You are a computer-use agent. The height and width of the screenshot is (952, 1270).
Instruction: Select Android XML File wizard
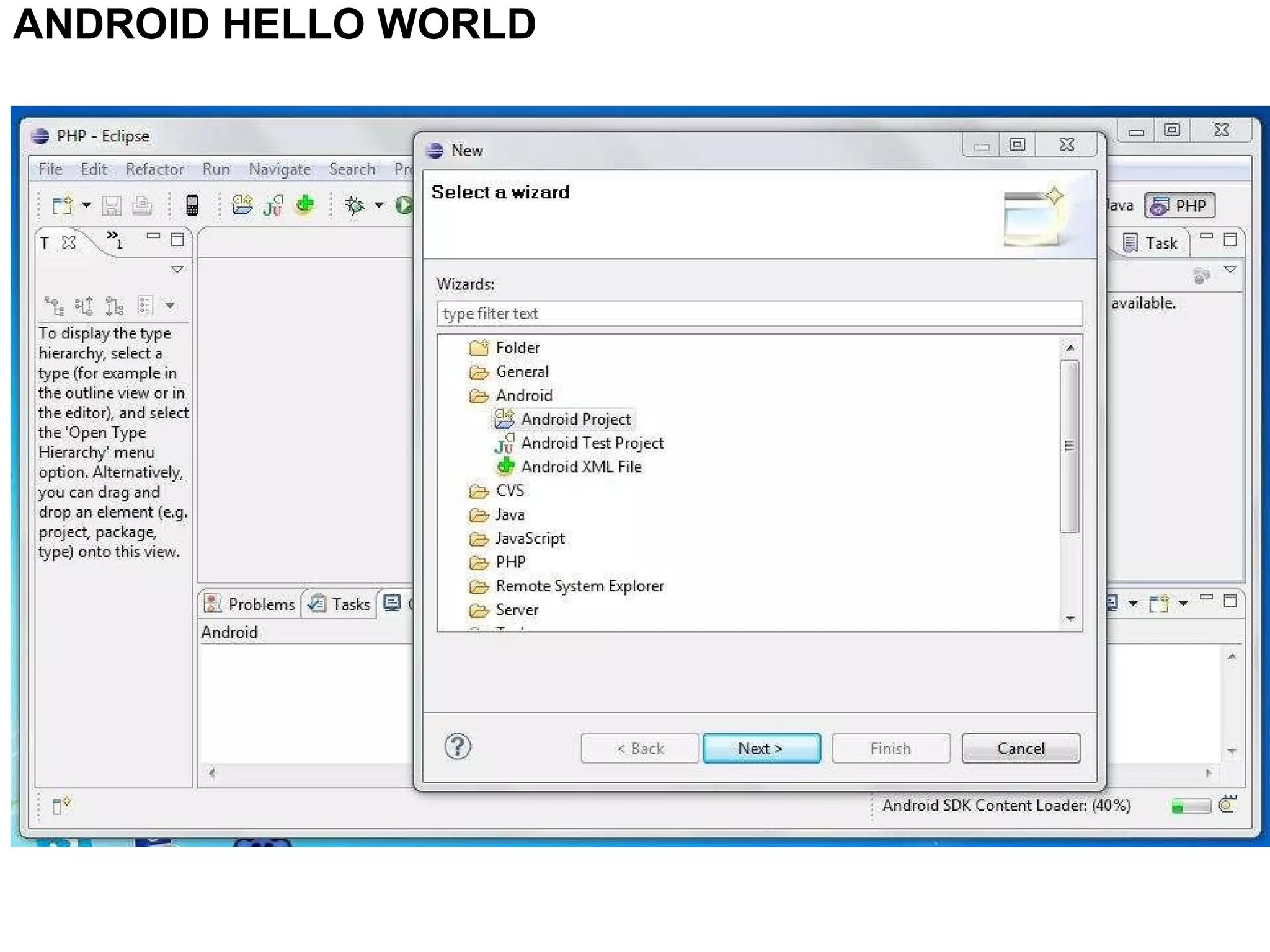coord(569,467)
